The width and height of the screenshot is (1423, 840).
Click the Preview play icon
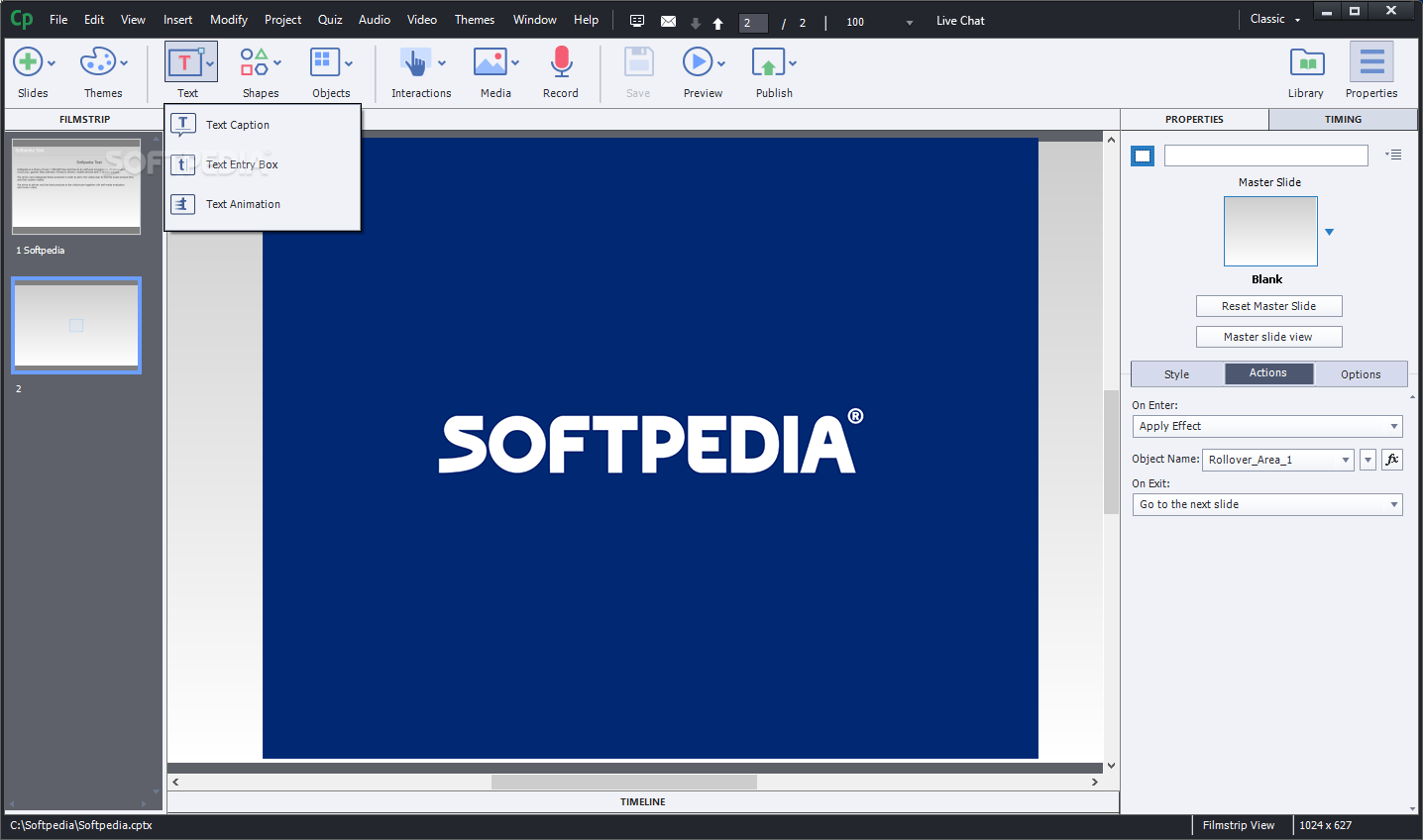click(698, 62)
